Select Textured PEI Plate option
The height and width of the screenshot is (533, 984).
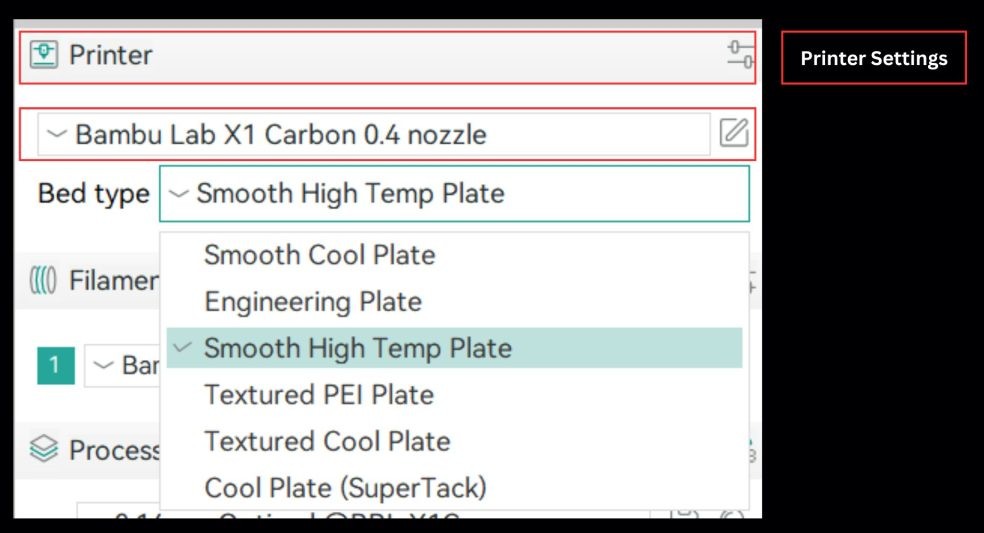(319, 395)
